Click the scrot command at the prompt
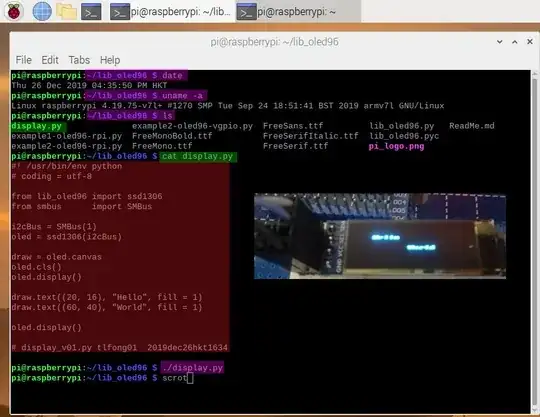 pyautogui.click(x=174, y=378)
